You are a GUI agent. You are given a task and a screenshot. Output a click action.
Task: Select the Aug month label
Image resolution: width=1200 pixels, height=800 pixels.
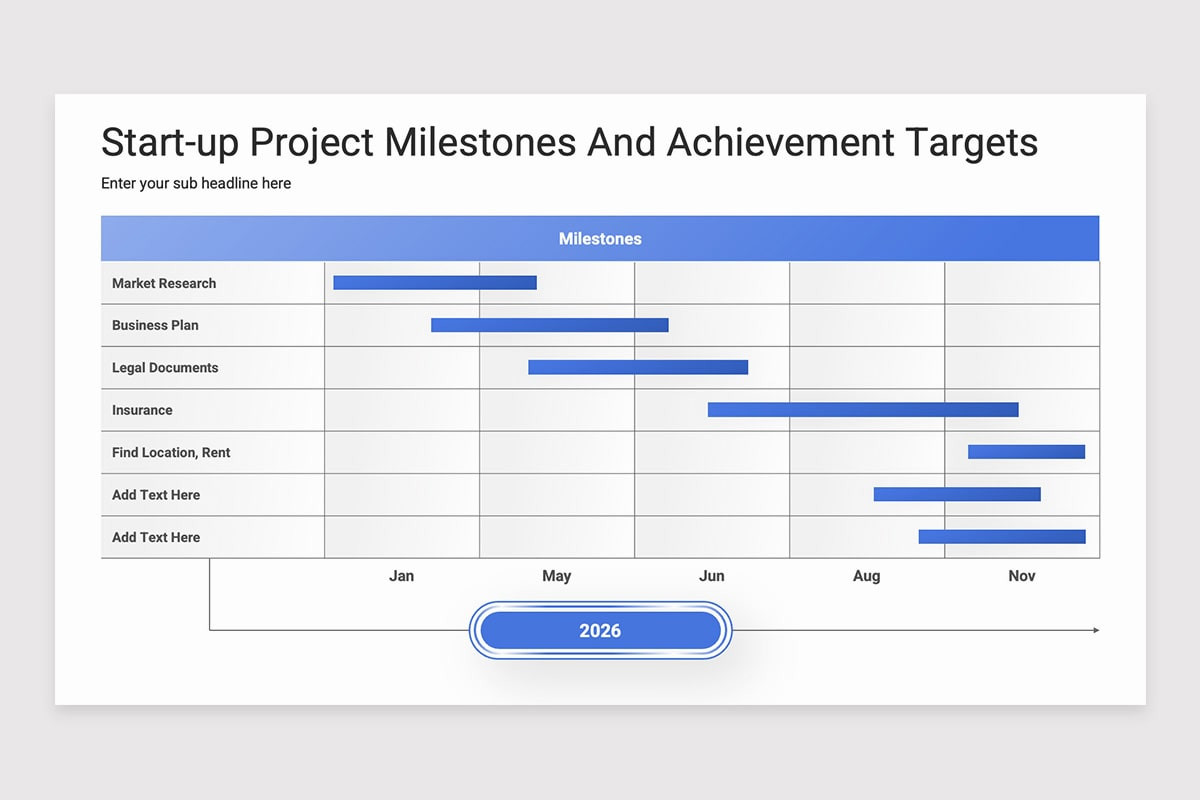(x=867, y=576)
